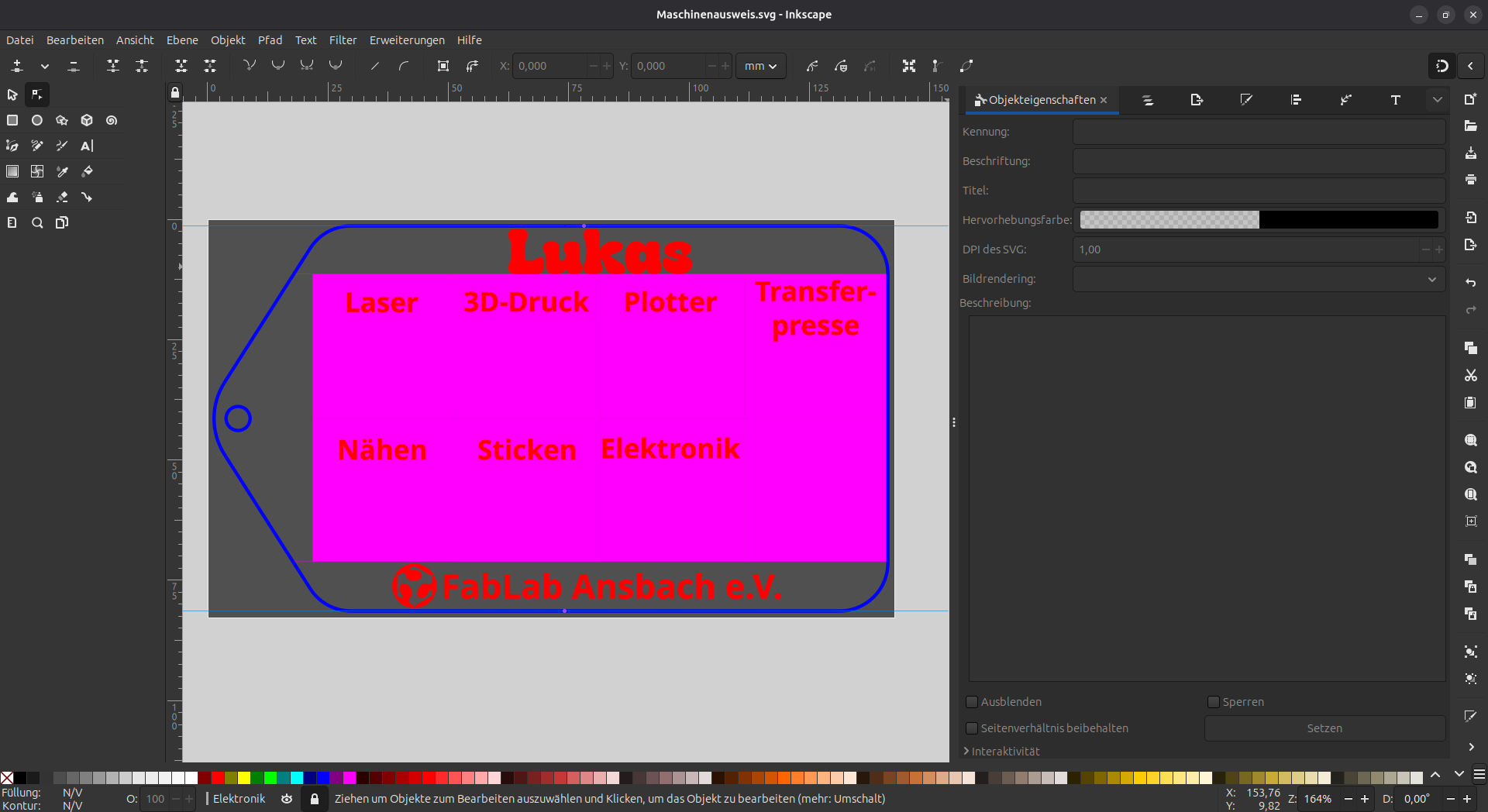Enable the Ausblenden checkbox

point(971,702)
